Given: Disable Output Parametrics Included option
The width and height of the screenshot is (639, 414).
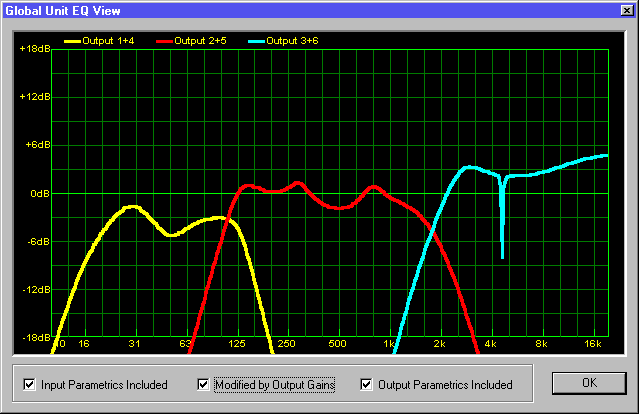Looking at the screenshot, I should 367,384.
